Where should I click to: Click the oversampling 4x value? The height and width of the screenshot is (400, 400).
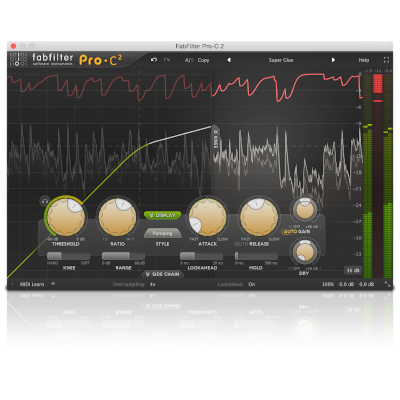(153, 284)
